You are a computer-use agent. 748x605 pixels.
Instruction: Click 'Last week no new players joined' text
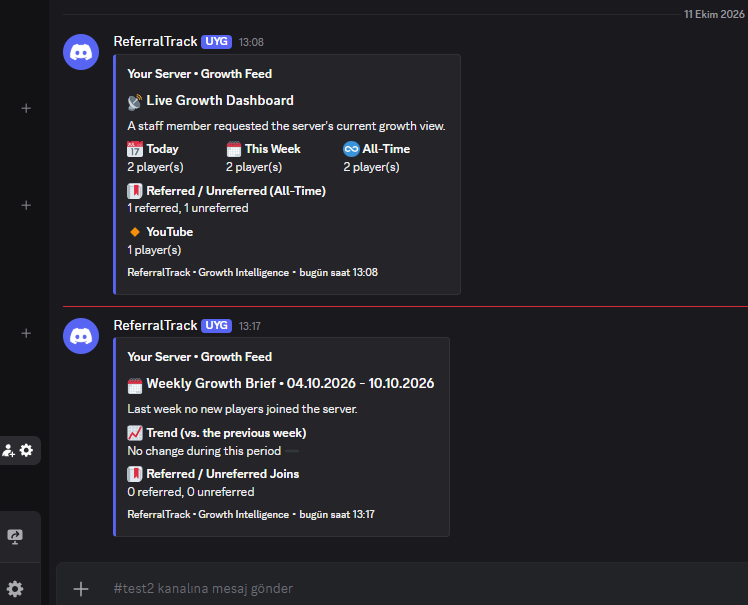pos(242,409)
